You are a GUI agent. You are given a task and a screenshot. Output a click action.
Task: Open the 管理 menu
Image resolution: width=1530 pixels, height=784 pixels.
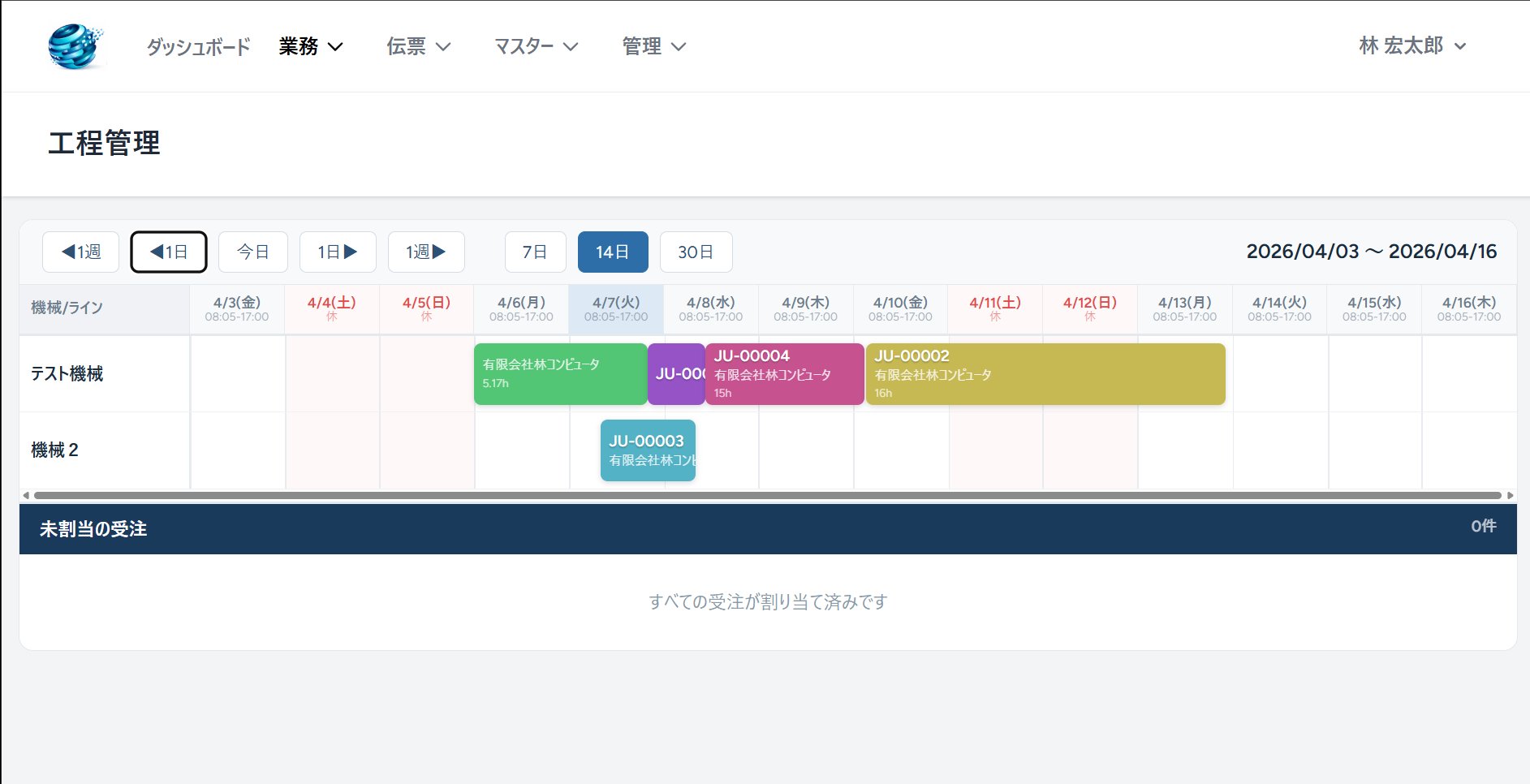(x=653, y=46)
